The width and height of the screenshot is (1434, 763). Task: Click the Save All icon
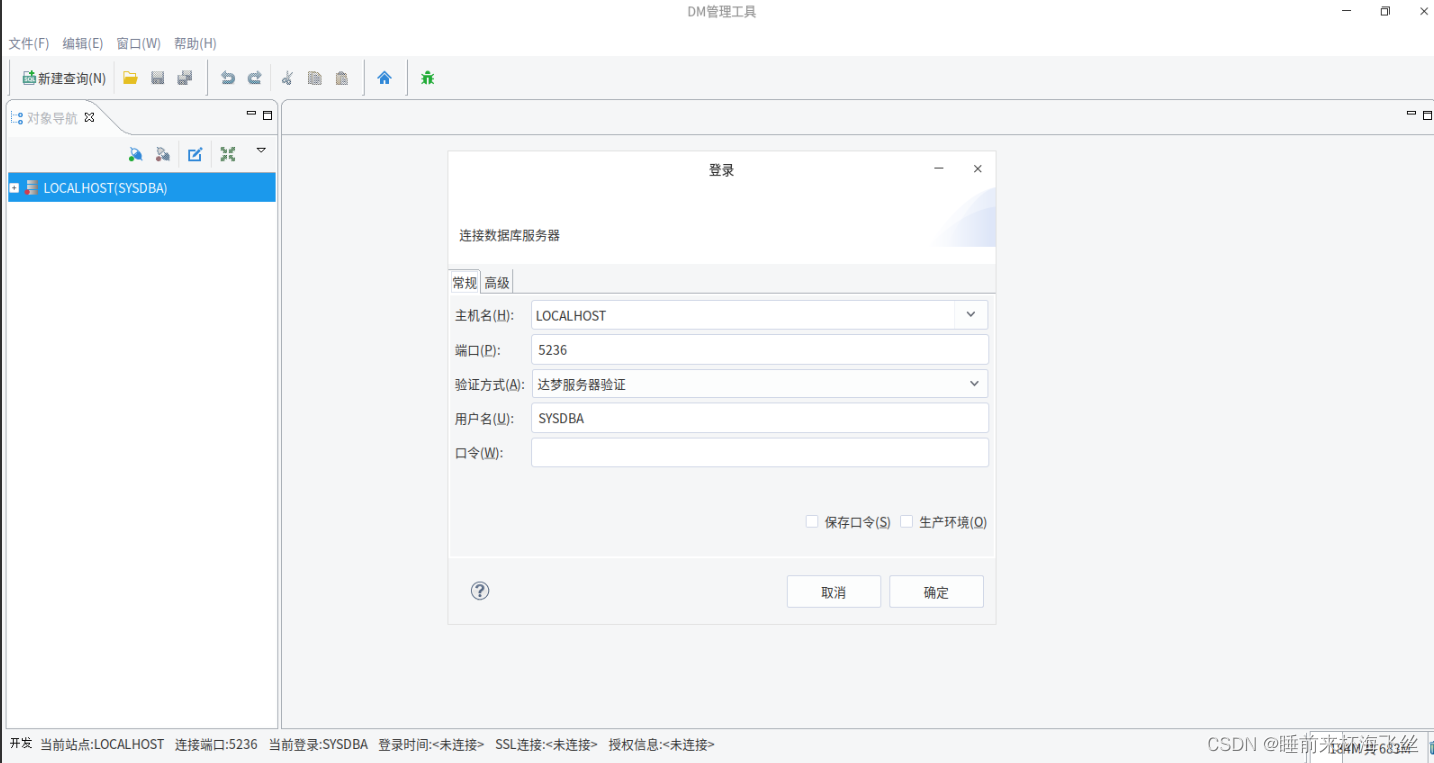(185, 78)
